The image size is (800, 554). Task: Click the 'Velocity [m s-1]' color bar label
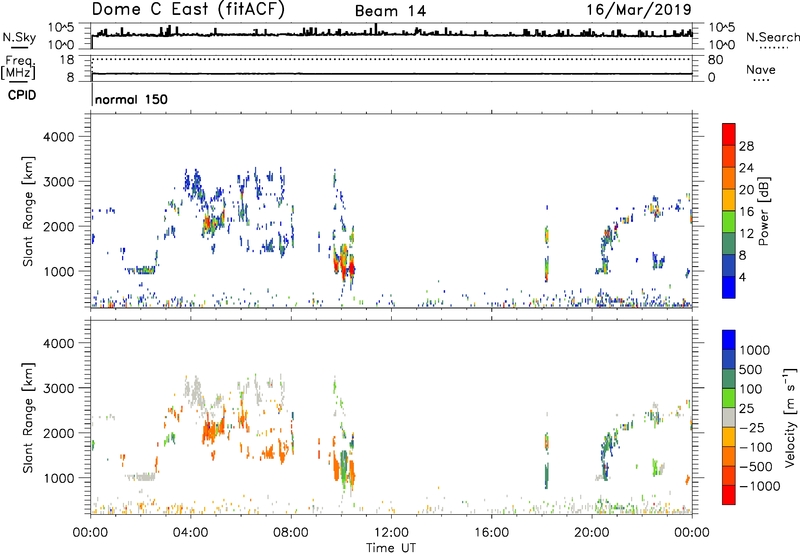click(790, 417)
